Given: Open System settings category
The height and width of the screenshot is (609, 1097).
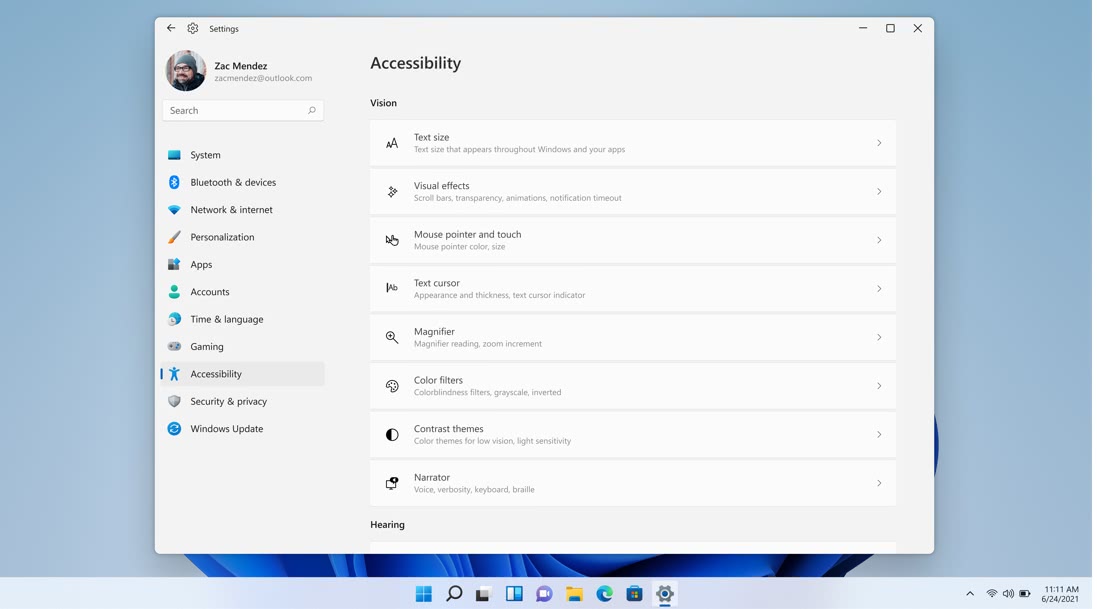Looking at the screenshot, I should coord(243,155).
